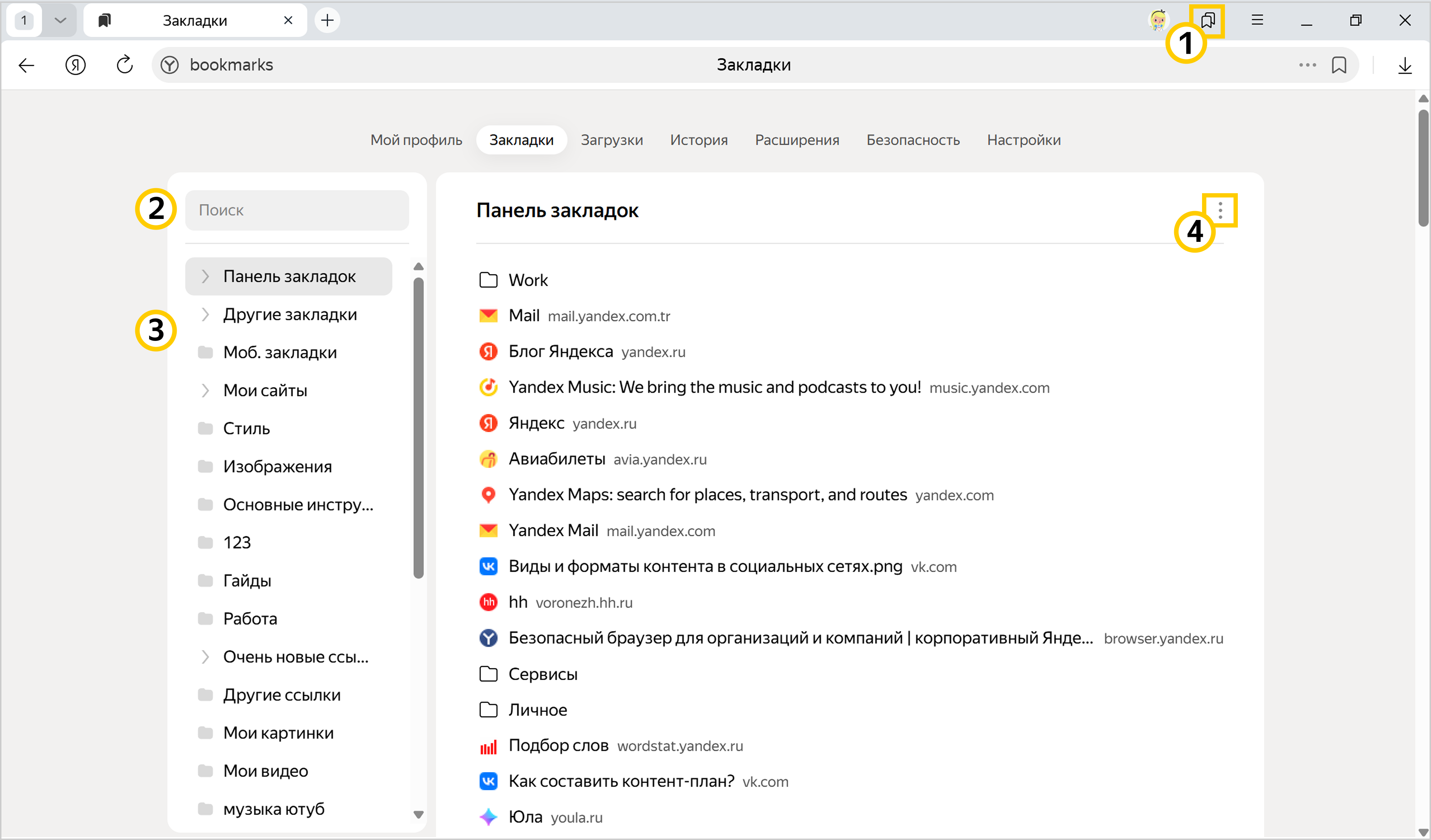Open three-dot menu beside Панель закладок heading

point(1220,210)
